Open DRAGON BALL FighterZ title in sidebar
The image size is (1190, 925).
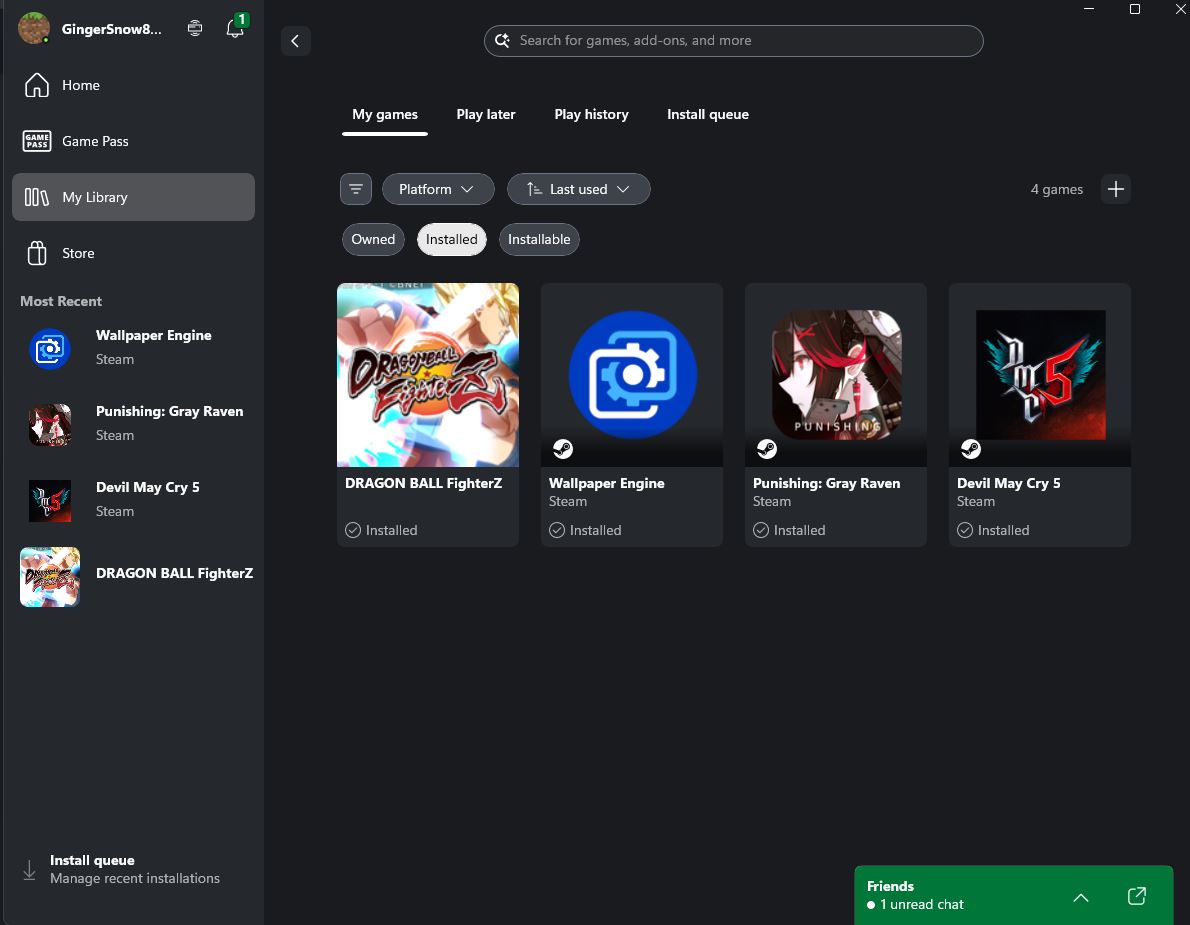point(175,574)
